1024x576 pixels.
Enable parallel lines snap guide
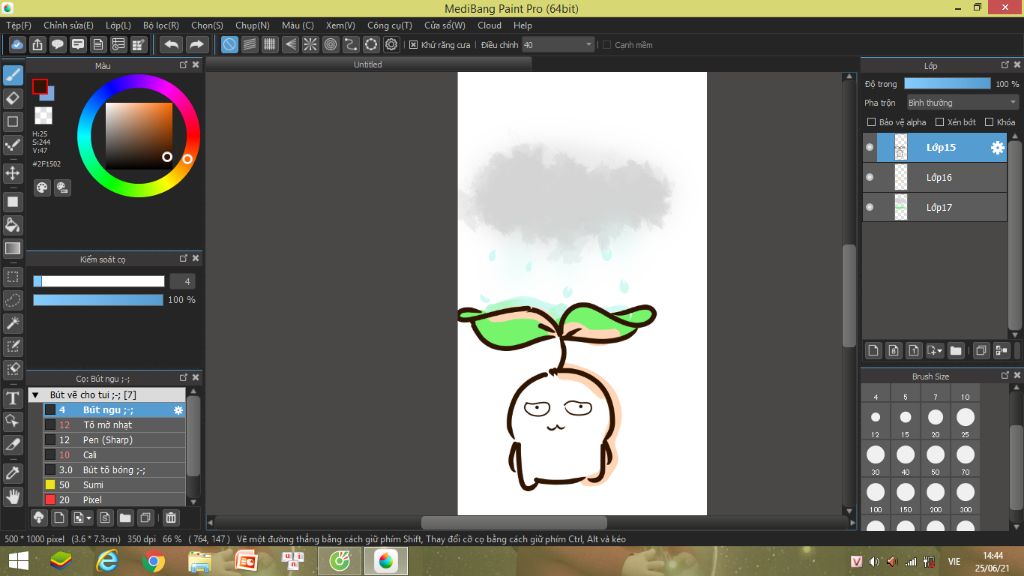click(x=249, y=44)
